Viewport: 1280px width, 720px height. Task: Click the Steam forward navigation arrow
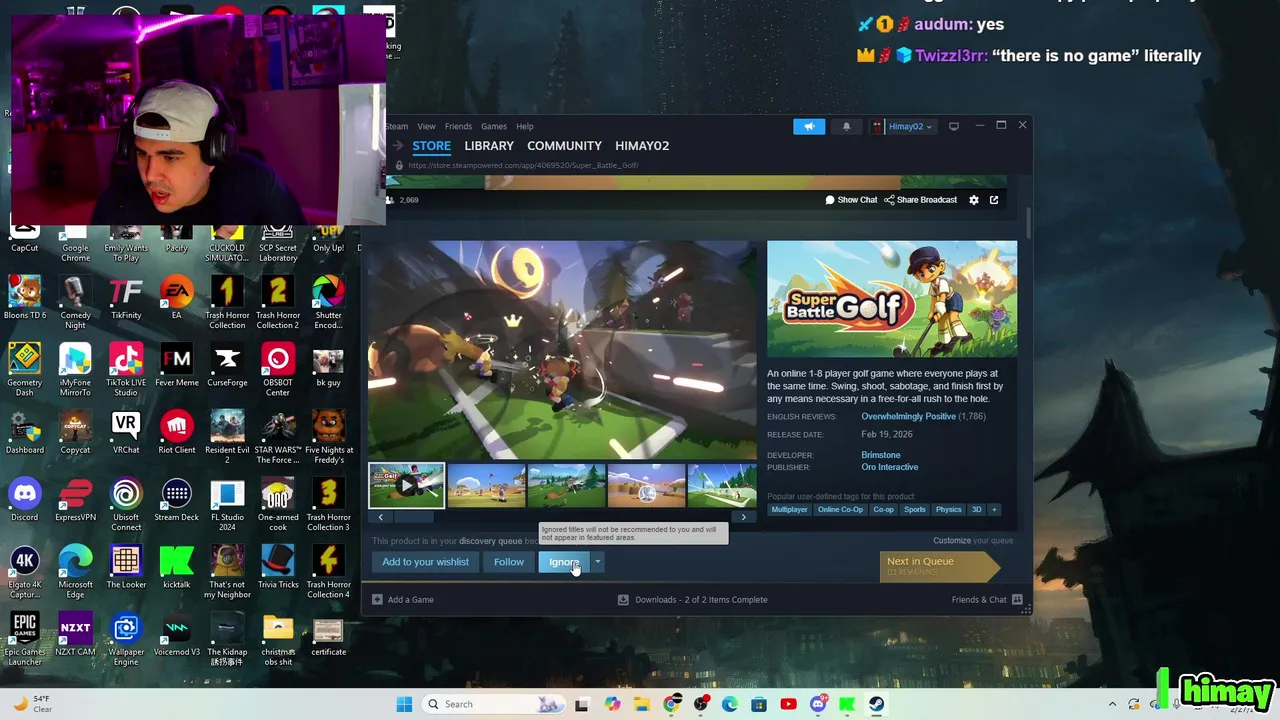click(397, 146)
